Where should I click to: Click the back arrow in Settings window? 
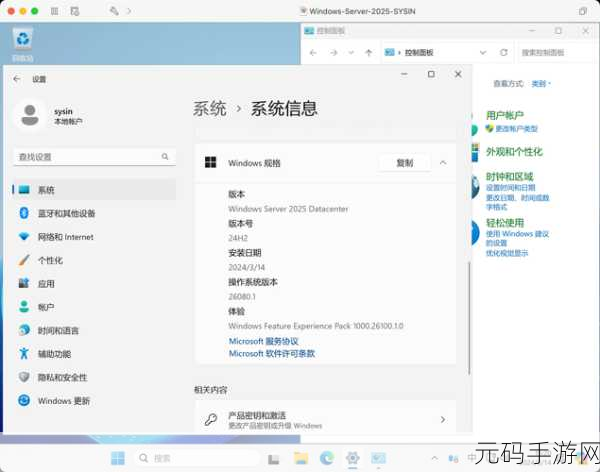point(16,79)
